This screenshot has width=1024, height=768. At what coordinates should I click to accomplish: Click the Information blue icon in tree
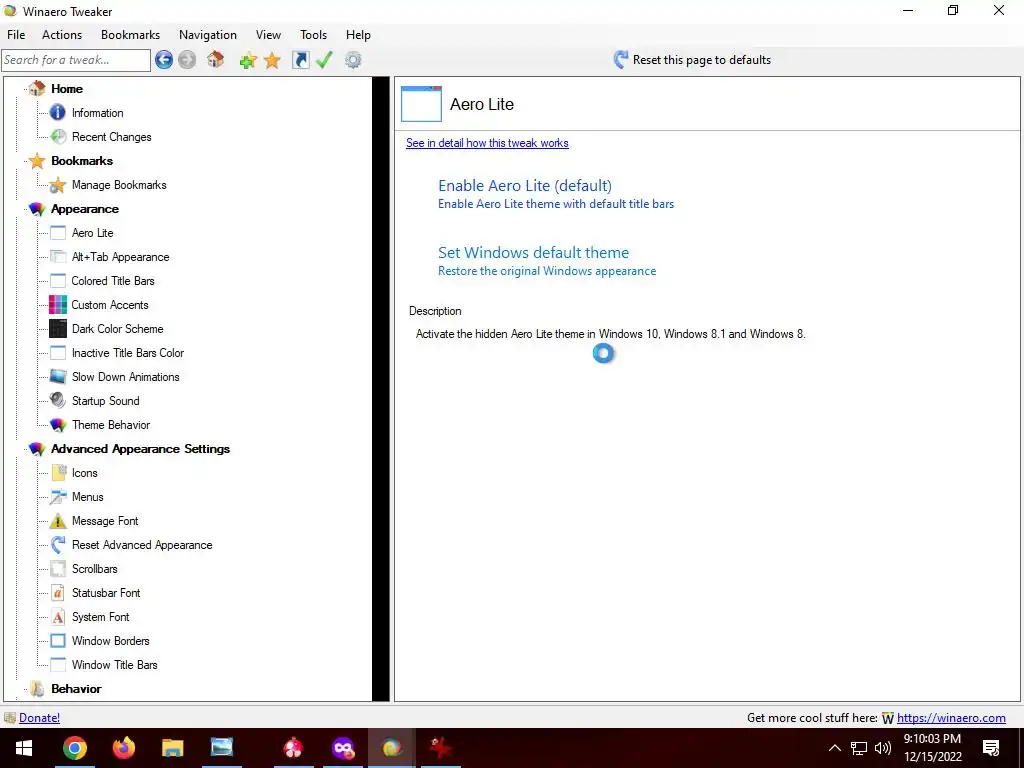58,113
